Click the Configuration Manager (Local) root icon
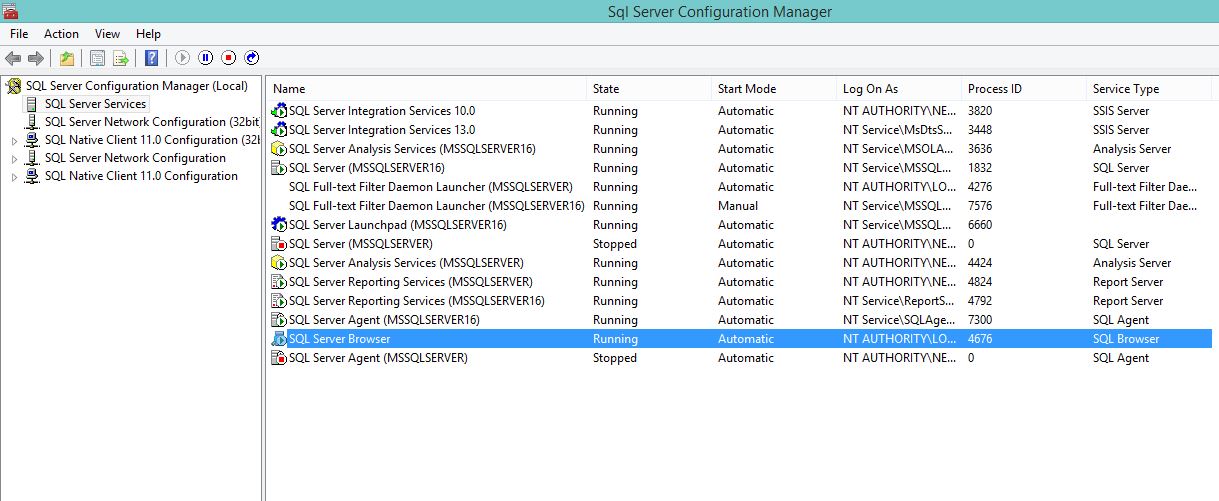The height and width of the screenshot is (501, 1219). (14, 86)
